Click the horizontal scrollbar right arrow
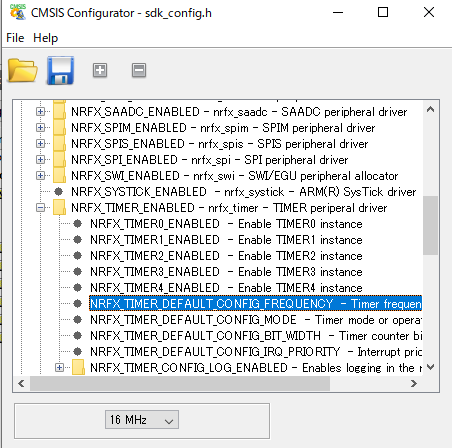 click(x=414, y=383)
